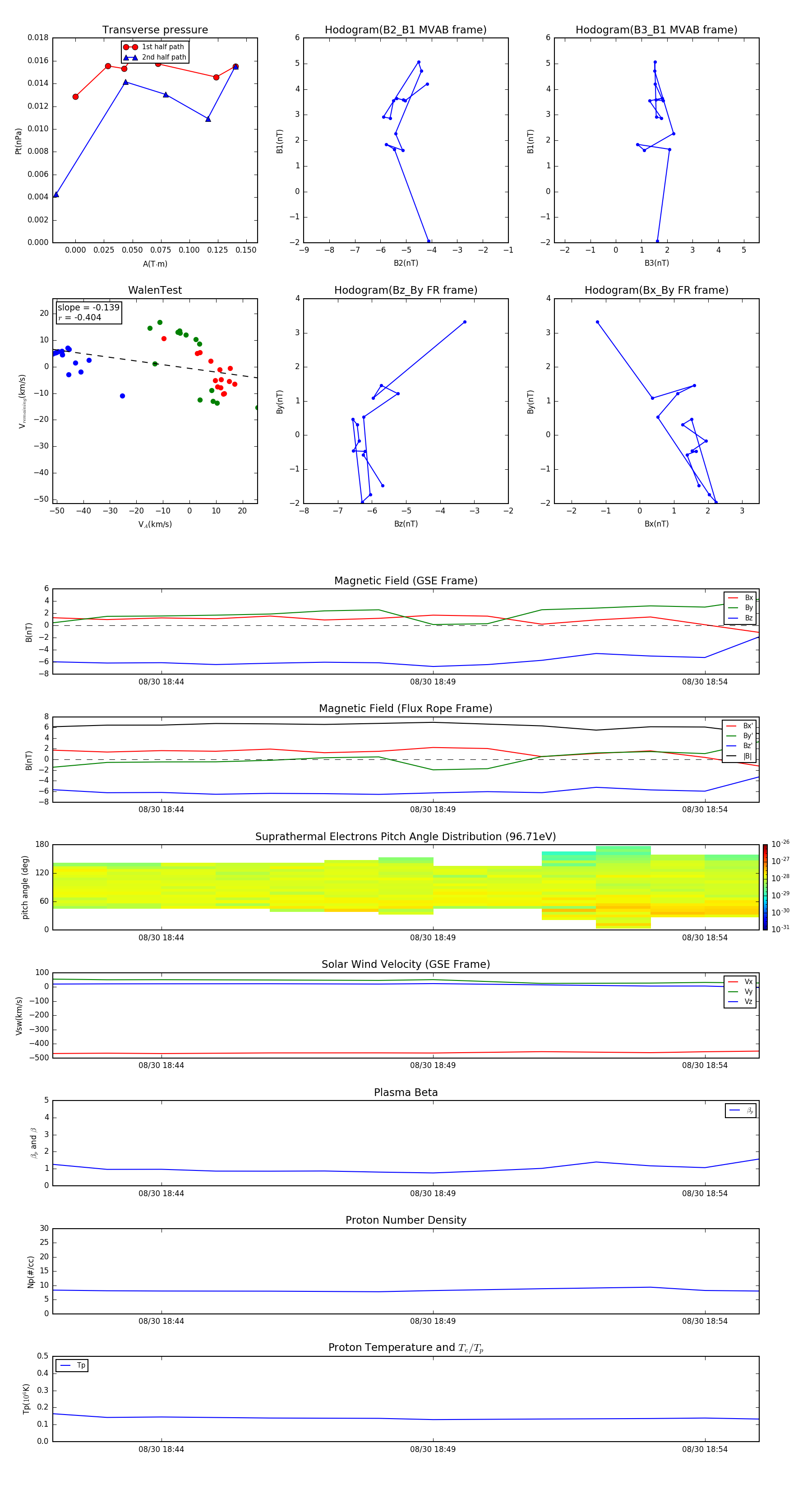
Task: Click the 'r = -0.404' annotation
Action: pos(80,317)
